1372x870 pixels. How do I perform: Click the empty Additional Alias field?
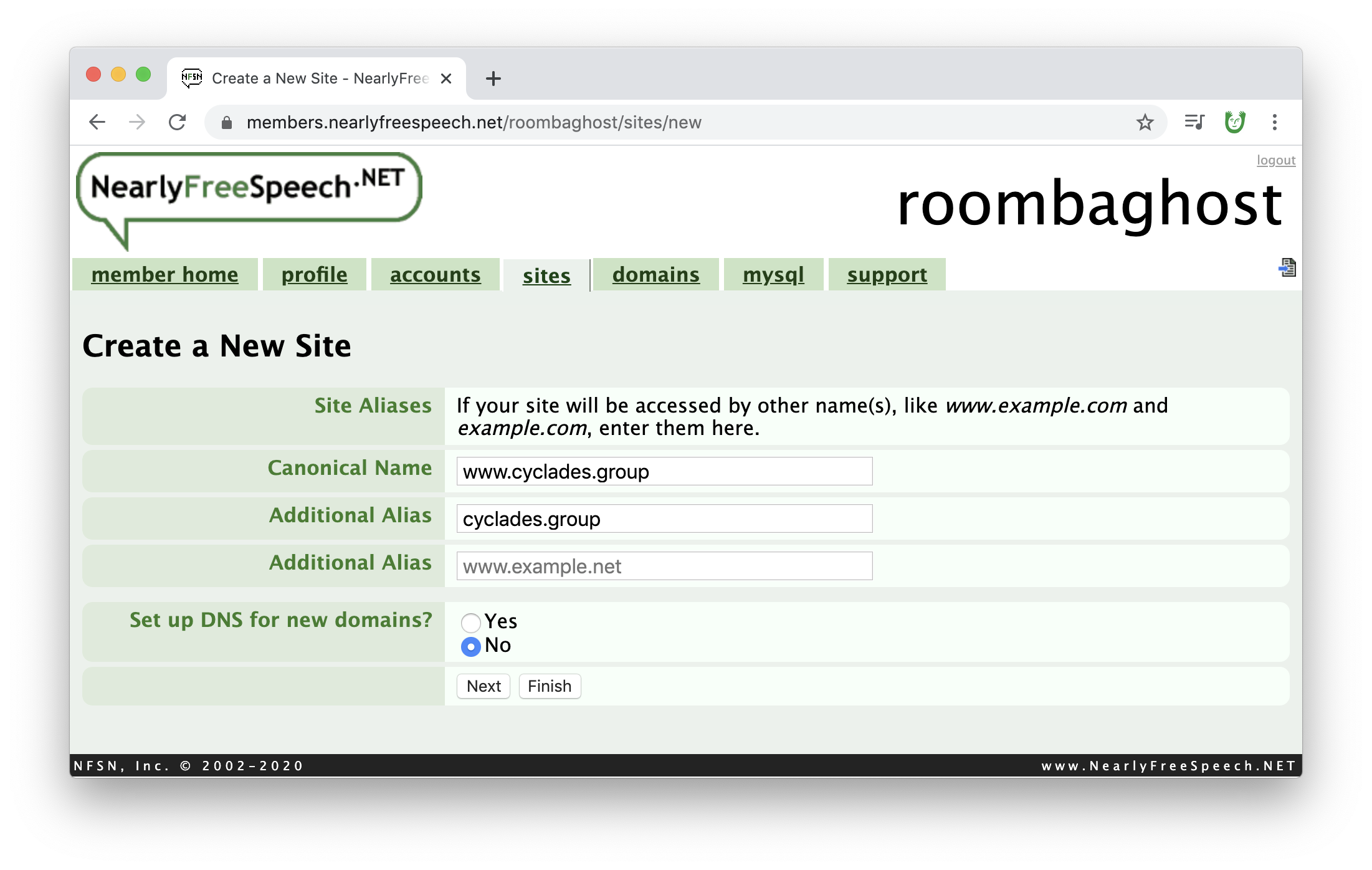click(x=664, y=566)
